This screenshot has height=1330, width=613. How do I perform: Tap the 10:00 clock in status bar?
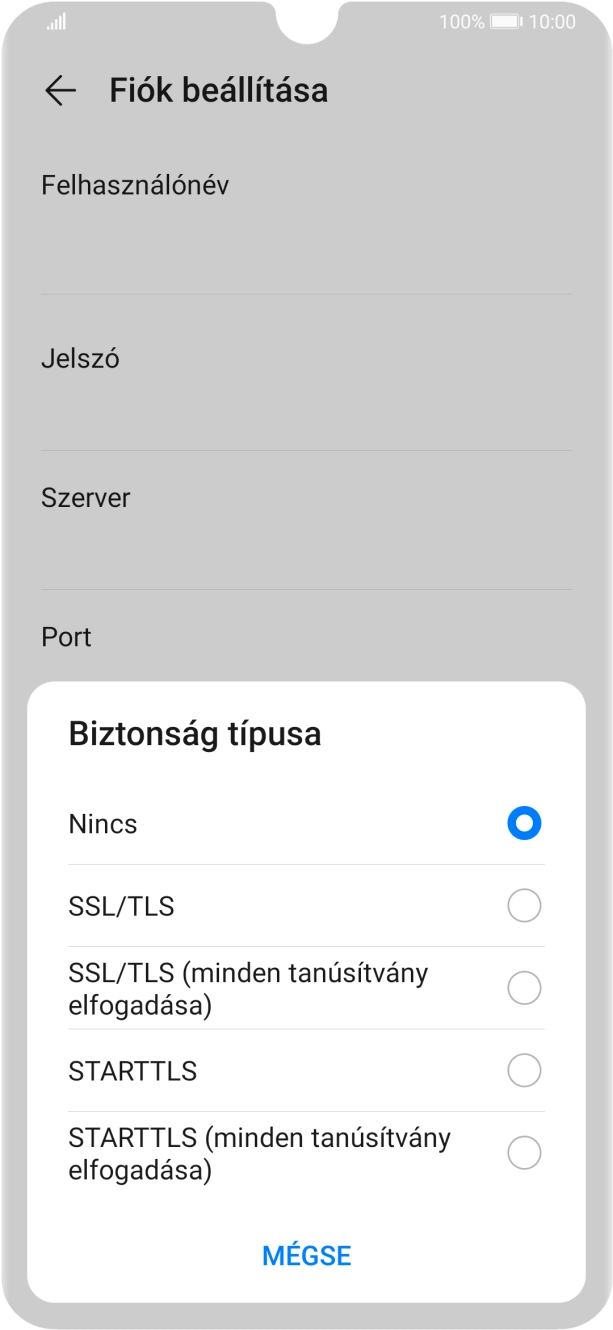[552, 21]
